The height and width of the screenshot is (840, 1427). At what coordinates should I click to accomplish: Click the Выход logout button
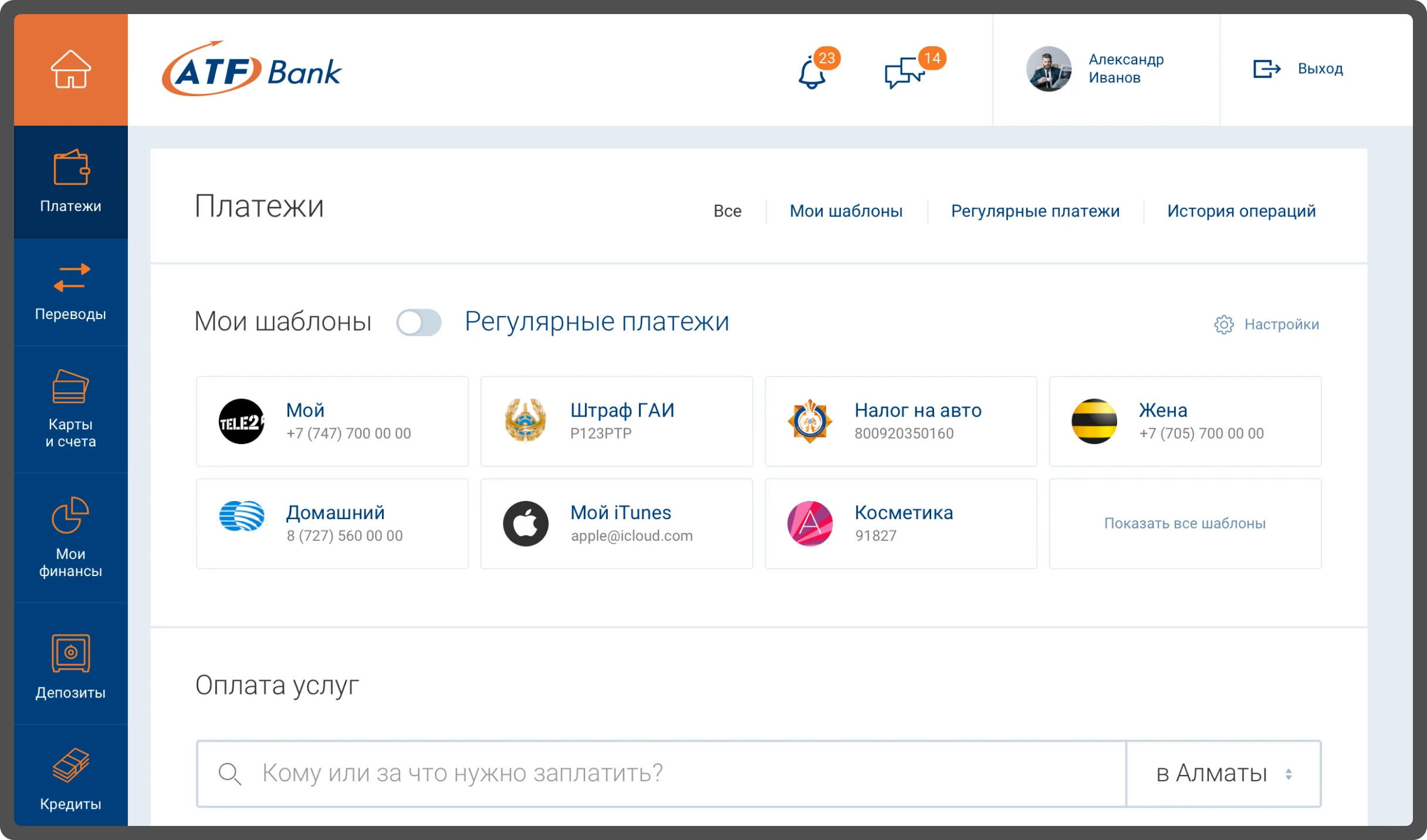click(1298, 69)
